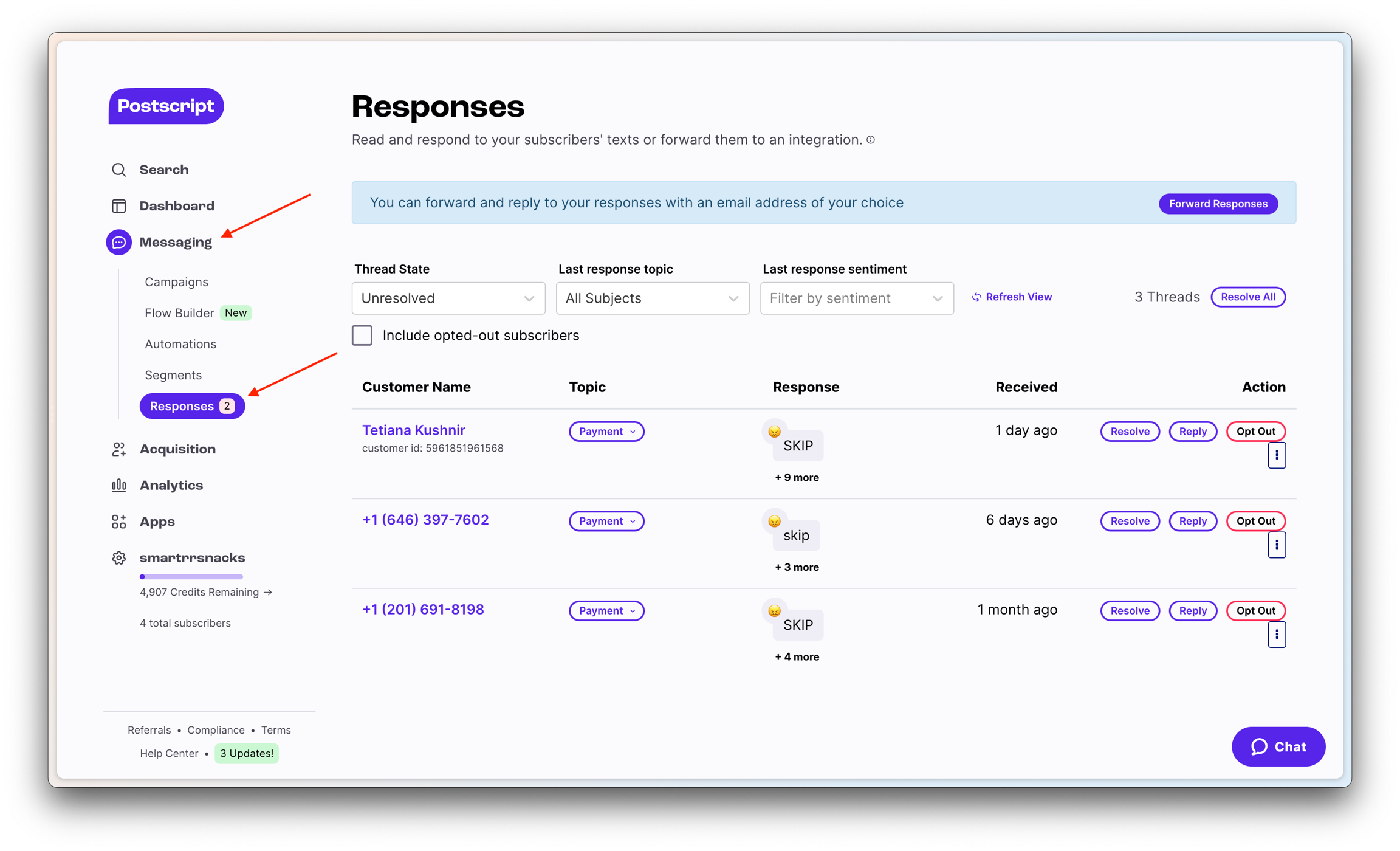Open Campaigns in the Messaging menu
The image size is (1400, 851).
[176, 281]
